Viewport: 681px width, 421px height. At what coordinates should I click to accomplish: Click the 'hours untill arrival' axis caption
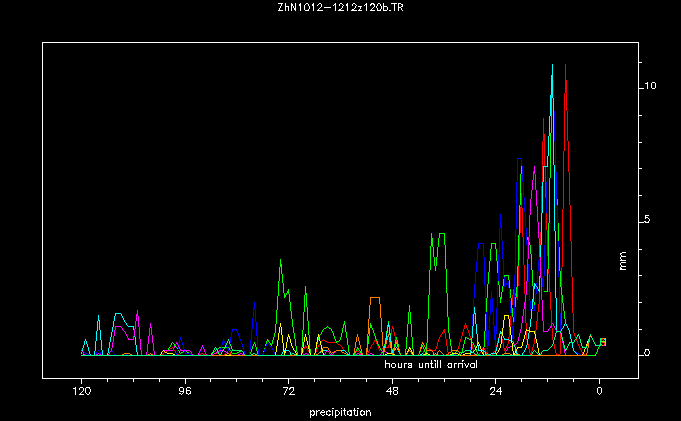[x=431, y=365]
